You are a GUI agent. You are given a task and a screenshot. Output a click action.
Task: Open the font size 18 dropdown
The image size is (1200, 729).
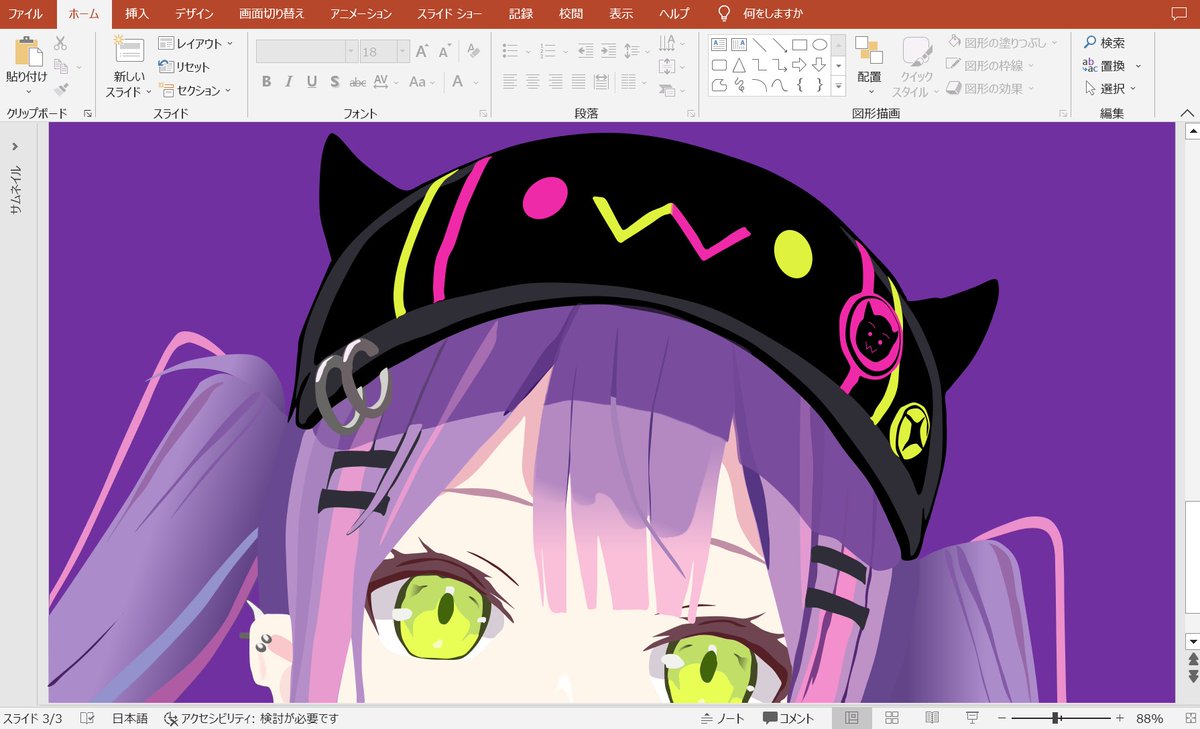pos(403,51)
